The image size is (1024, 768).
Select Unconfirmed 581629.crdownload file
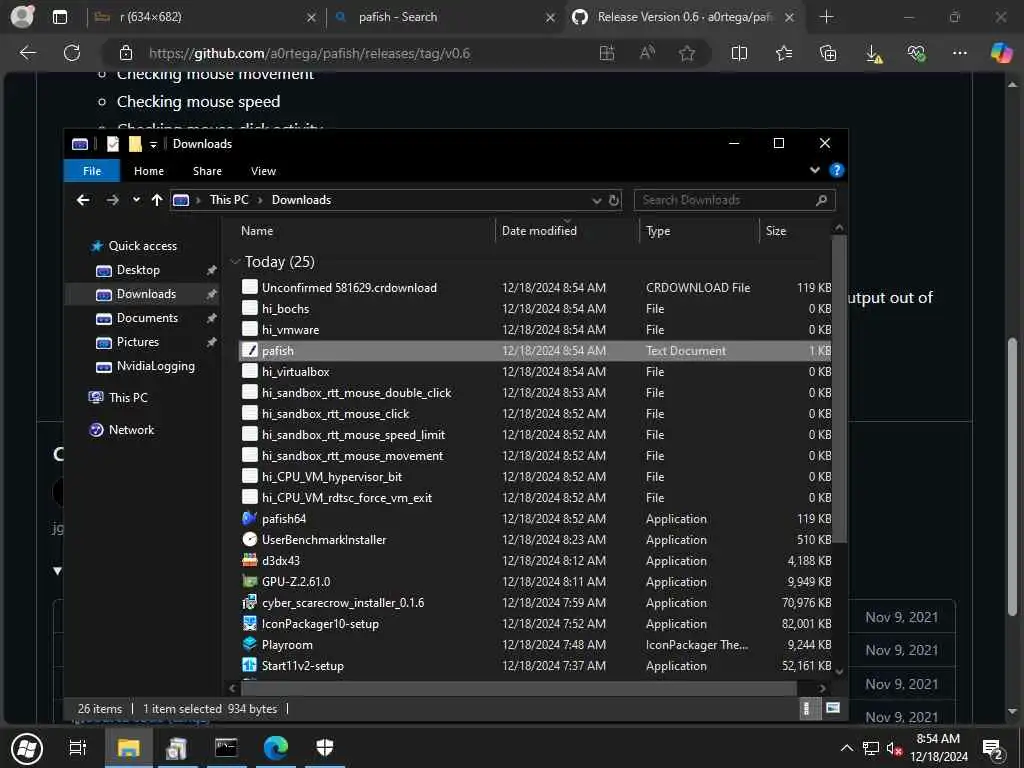pyautogui.click(x=349, y=287)
